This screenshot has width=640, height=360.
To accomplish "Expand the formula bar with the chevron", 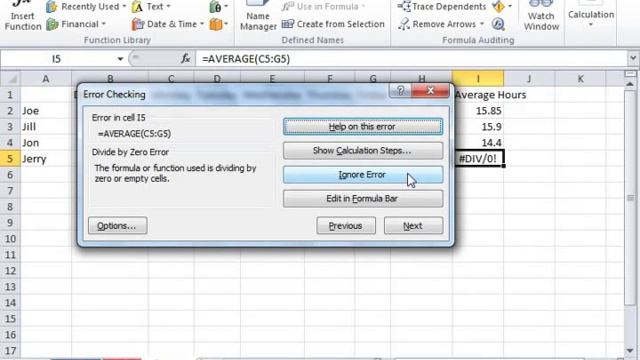I will [633, 59].
